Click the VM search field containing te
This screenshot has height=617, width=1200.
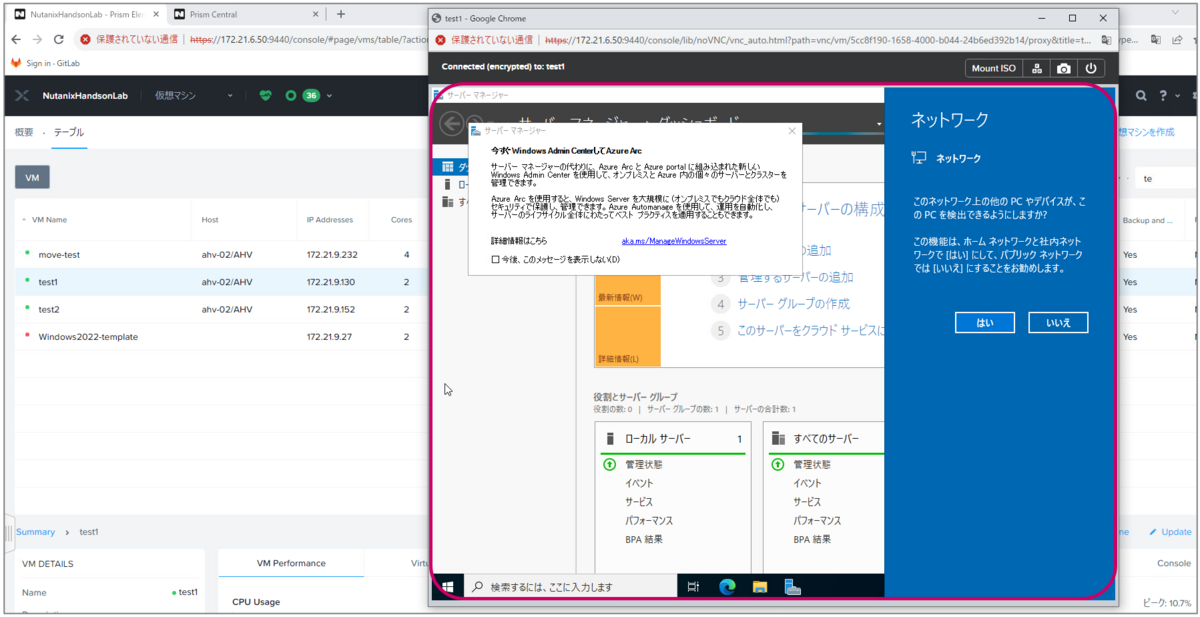click(1168, 178)
